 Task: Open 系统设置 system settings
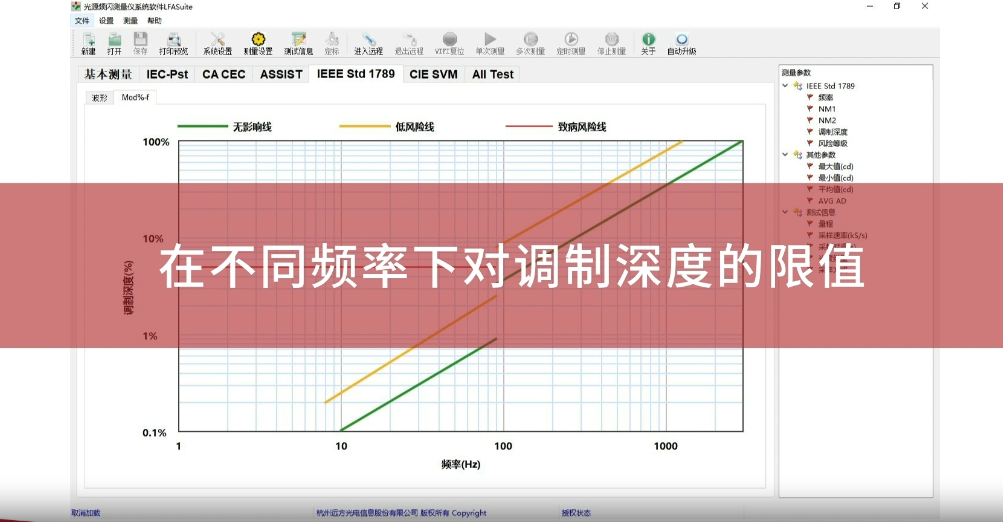point(217,42)
